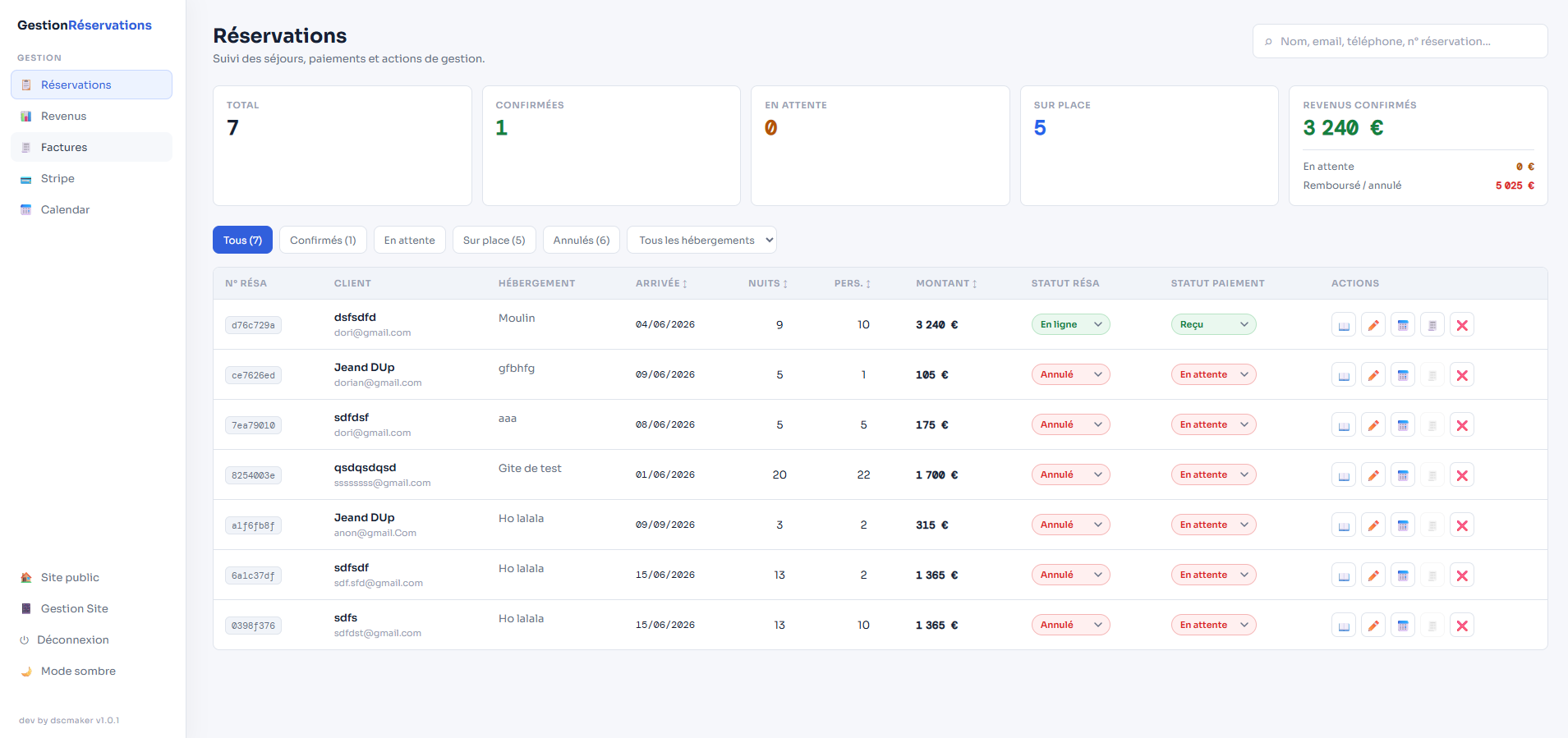Open Revenus in the sidebar
Screen dimensions: 1568x738
click(91, 116)
